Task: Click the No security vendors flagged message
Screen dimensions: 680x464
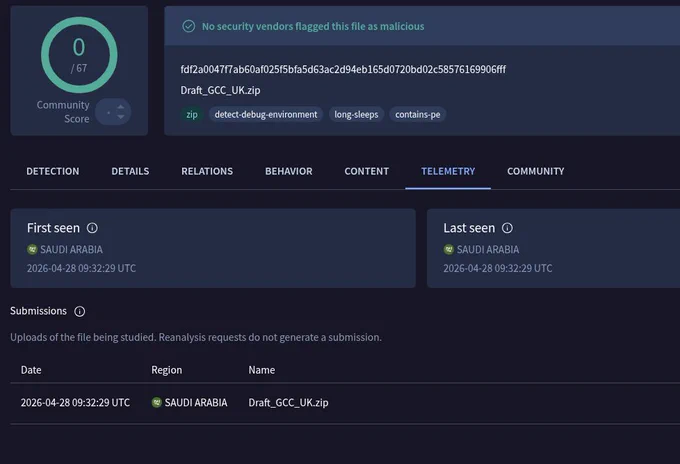Action: (x=313, y=26)
